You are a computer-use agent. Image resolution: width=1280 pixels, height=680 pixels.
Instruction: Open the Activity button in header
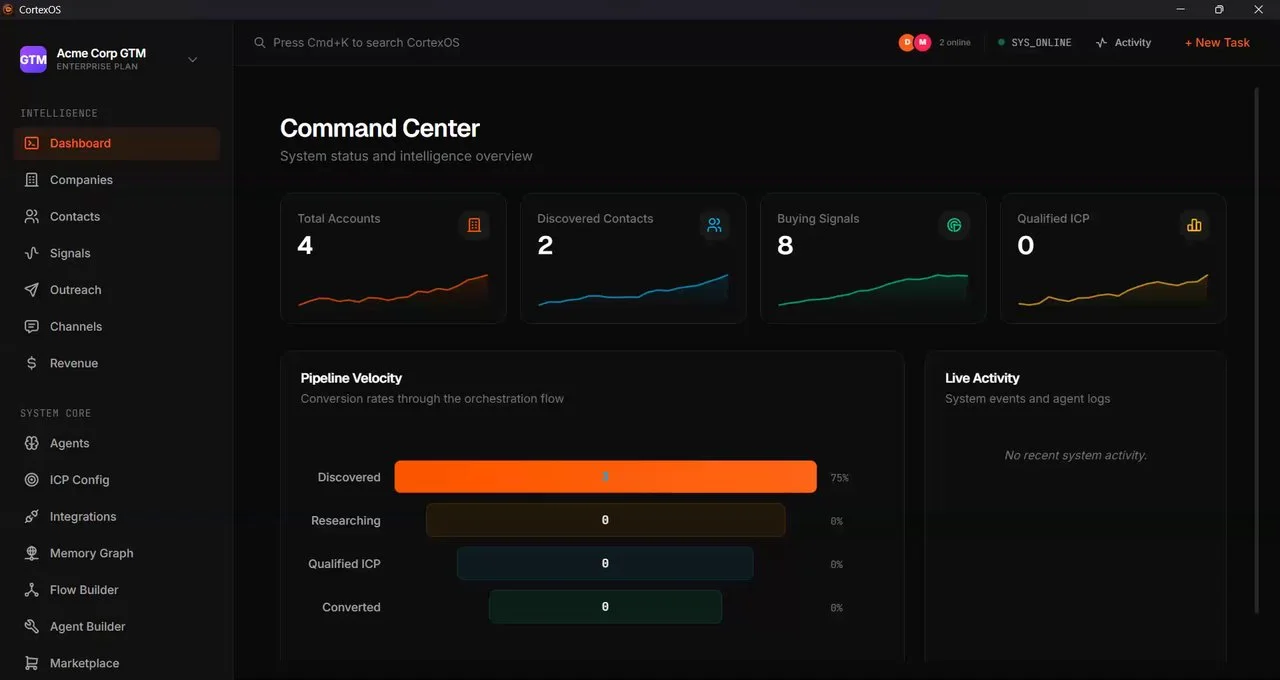1123,43
